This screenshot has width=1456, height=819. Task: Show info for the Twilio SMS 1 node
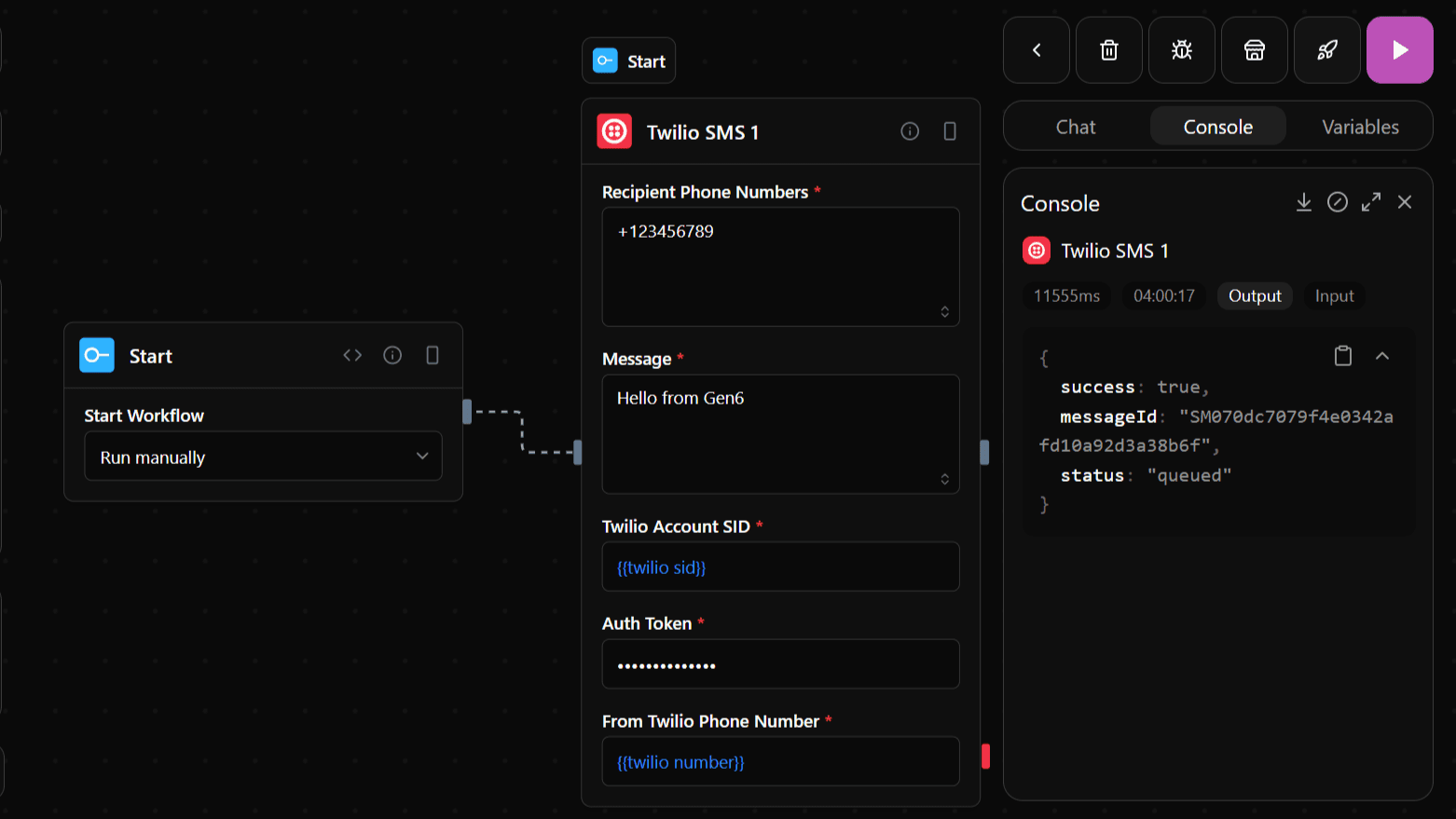(909, 131)
